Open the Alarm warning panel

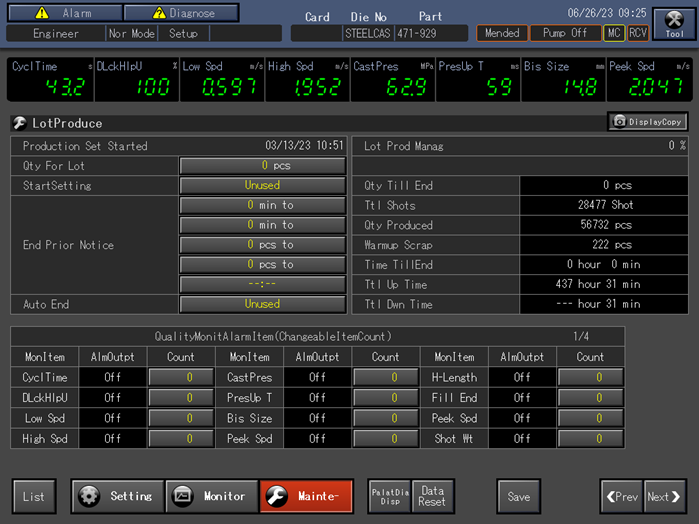(x=63, y=13)
